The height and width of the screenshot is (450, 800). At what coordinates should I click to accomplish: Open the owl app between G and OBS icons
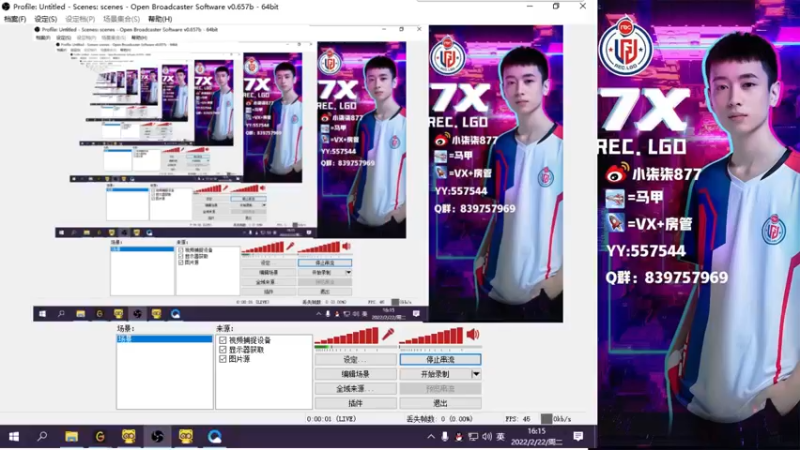129,437
